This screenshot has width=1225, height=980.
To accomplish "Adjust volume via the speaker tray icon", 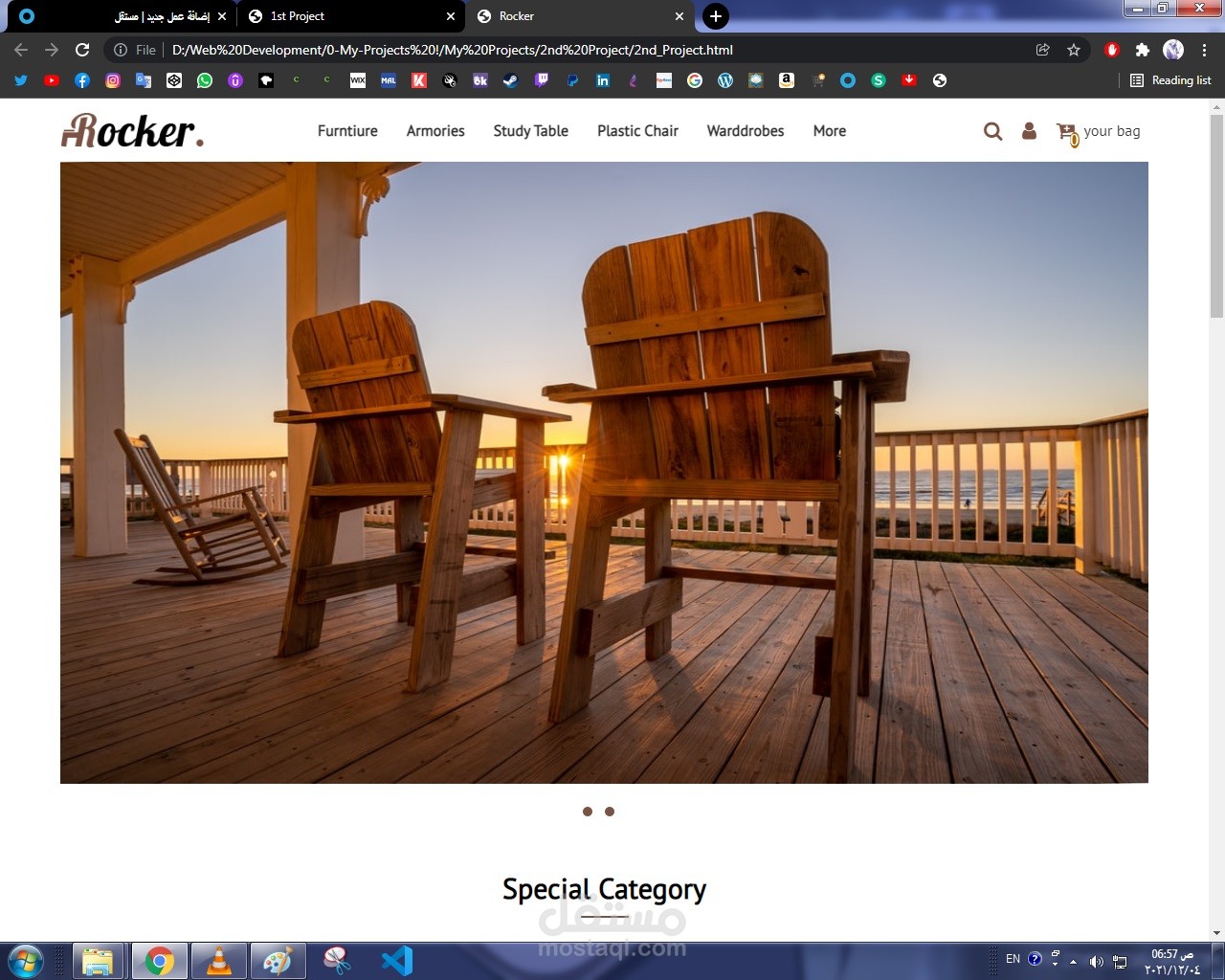I will coord(1097,960).
